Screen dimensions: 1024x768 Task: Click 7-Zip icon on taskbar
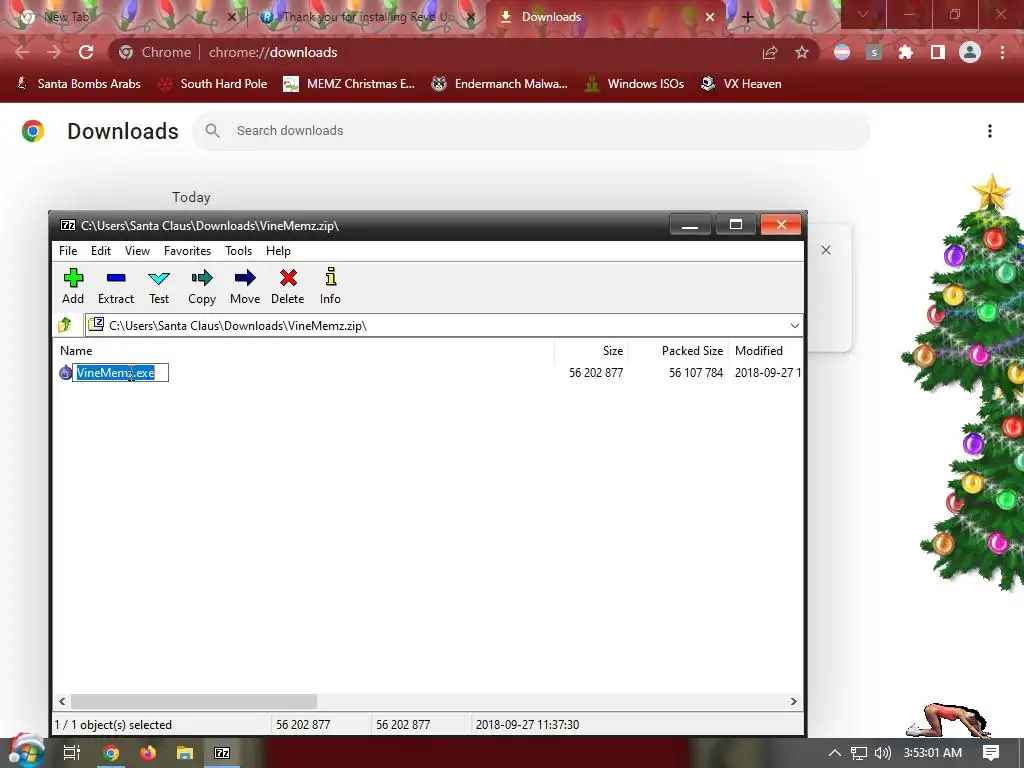click(222, 753)
